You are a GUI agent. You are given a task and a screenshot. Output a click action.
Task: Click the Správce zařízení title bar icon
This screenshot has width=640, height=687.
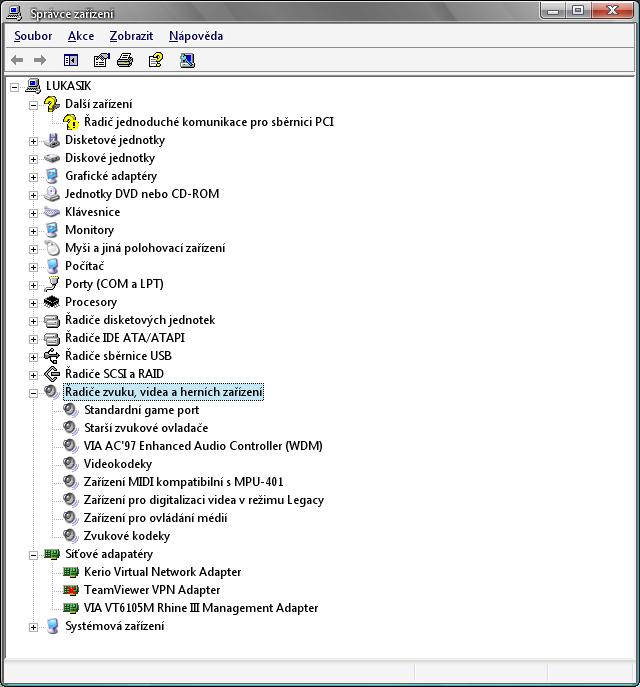pyautogui.click(x=13, y=13)
